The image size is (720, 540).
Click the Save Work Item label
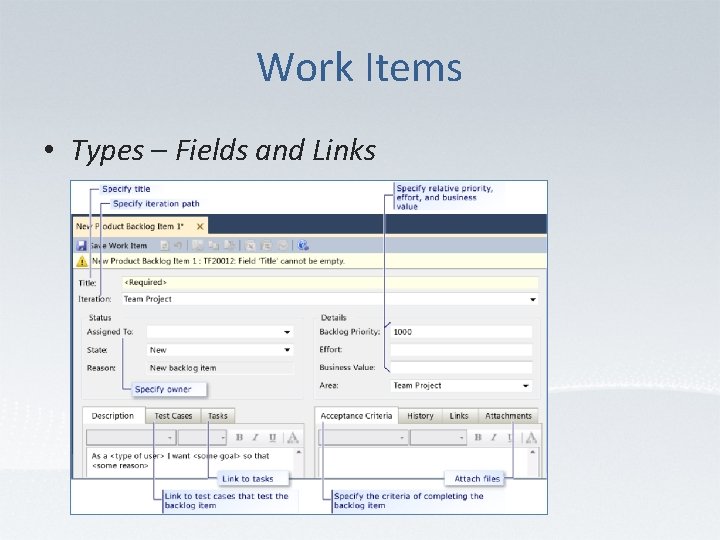coord(118,246)
